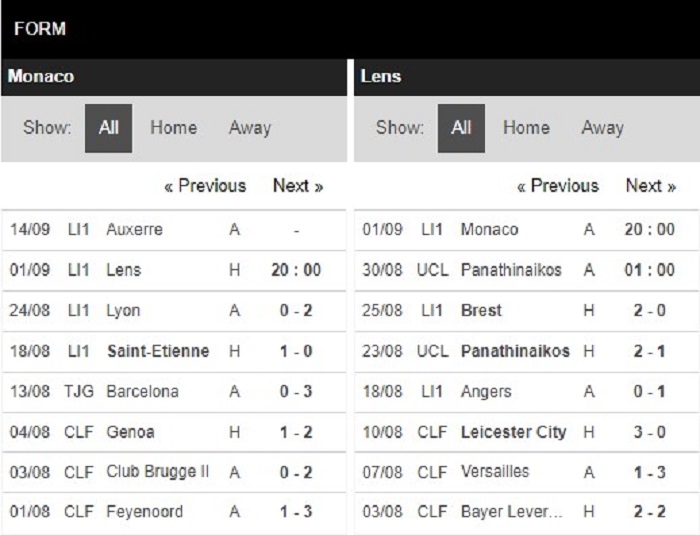Click the Genoa match entry
This screenshot has width=700, height=535.
coord(174,432)
